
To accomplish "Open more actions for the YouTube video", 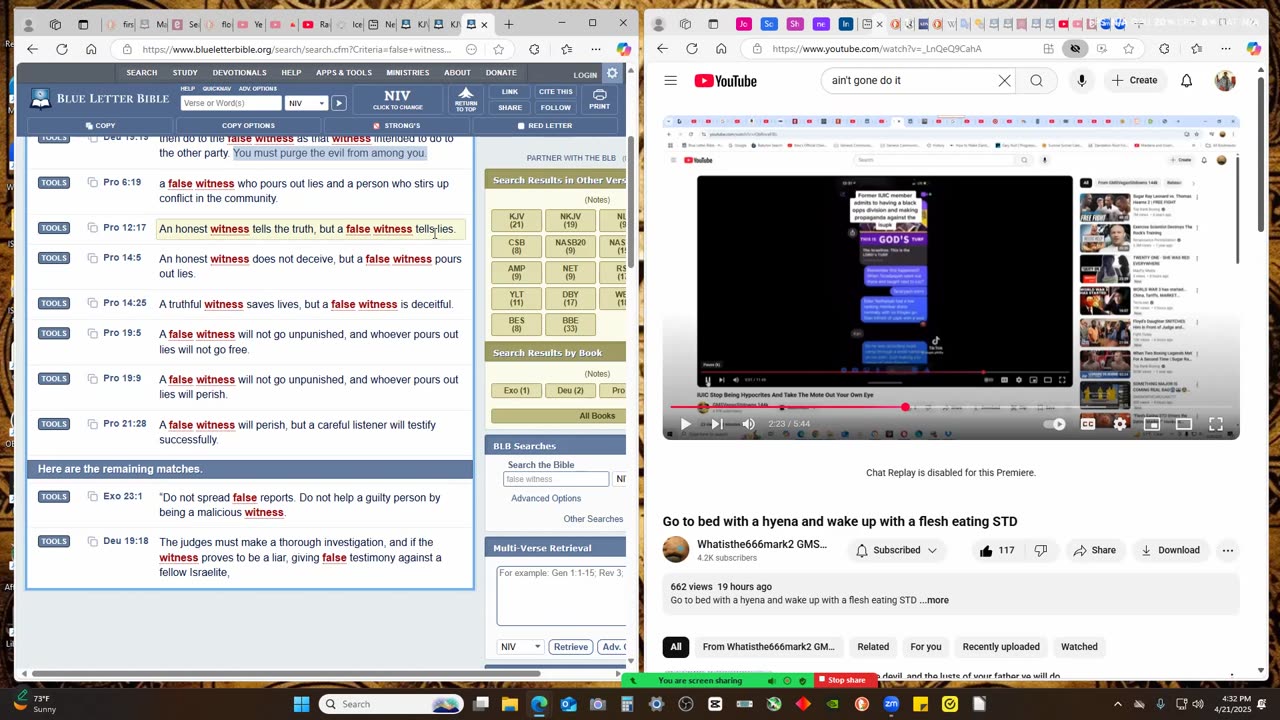I will click(x=1228, y=550).
